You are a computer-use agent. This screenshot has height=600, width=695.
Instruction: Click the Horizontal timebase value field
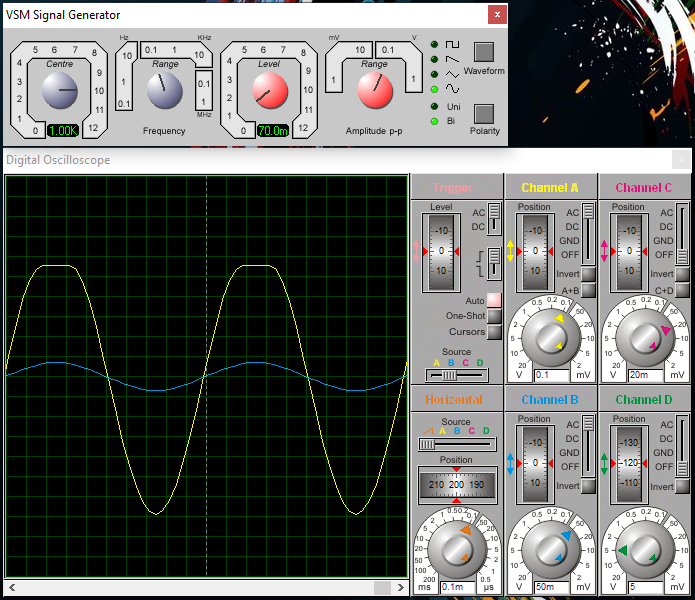pyautogui.click(x=458, y=587)
